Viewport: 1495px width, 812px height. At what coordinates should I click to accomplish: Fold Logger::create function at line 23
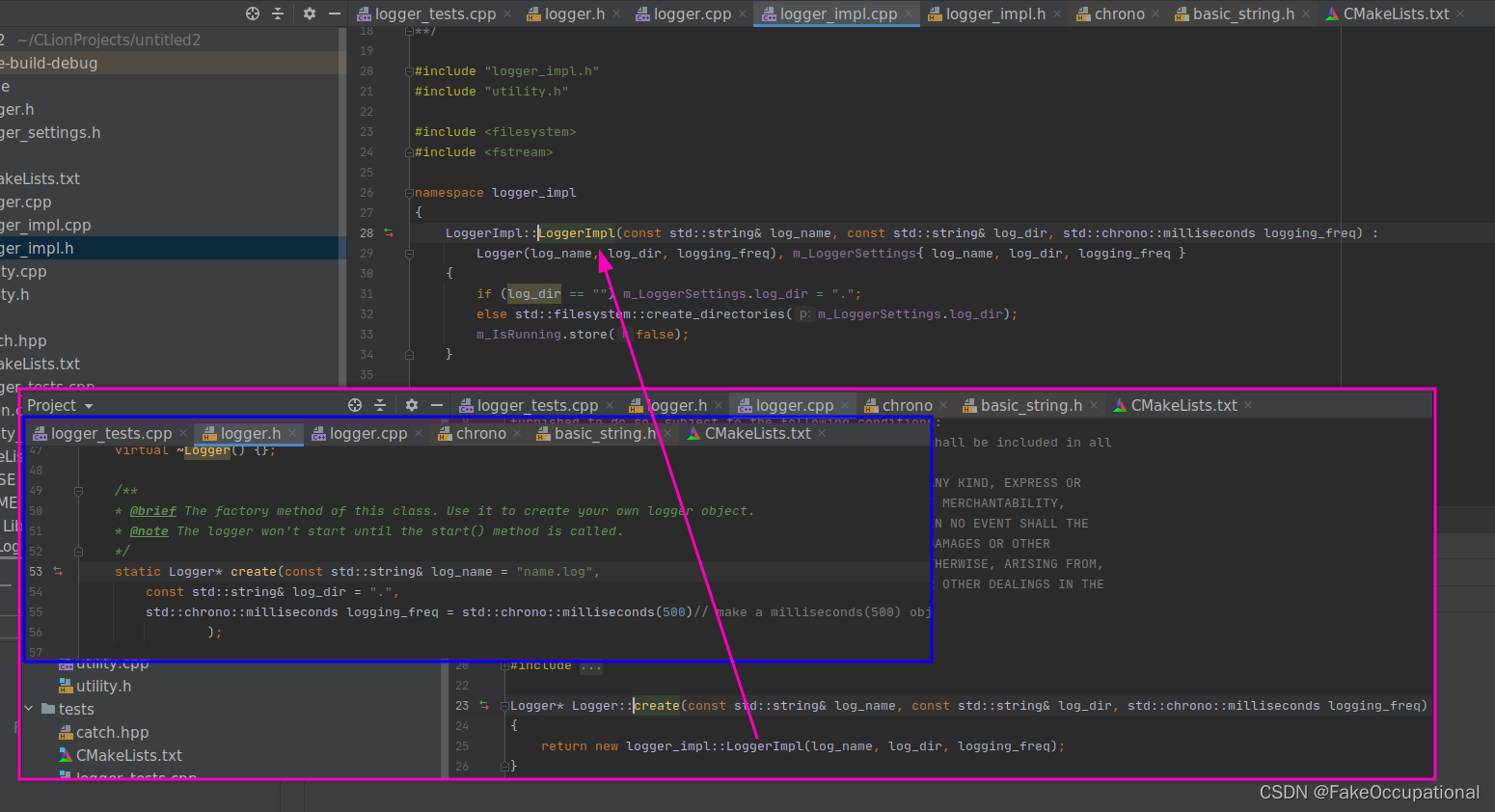503,705
